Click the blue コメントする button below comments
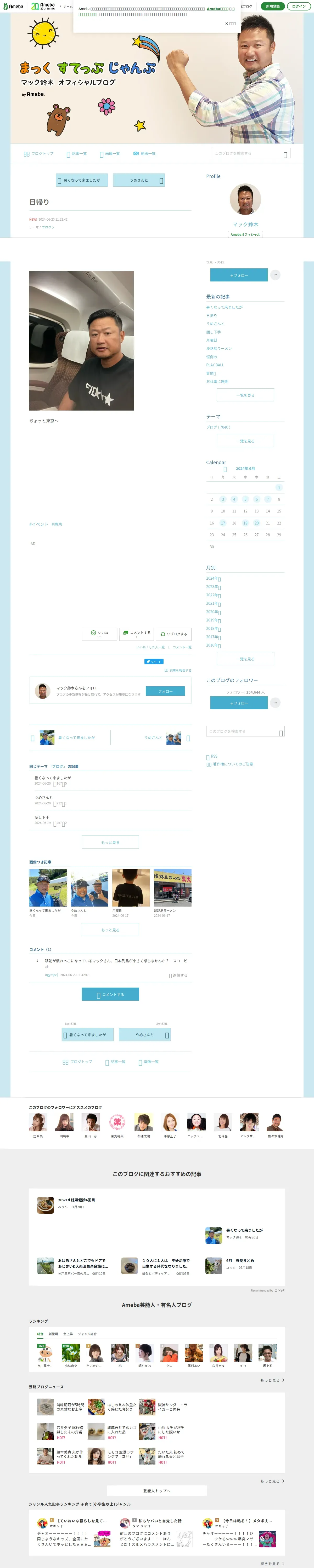Screen dimensions: 314x1568 tap(110, 995)
